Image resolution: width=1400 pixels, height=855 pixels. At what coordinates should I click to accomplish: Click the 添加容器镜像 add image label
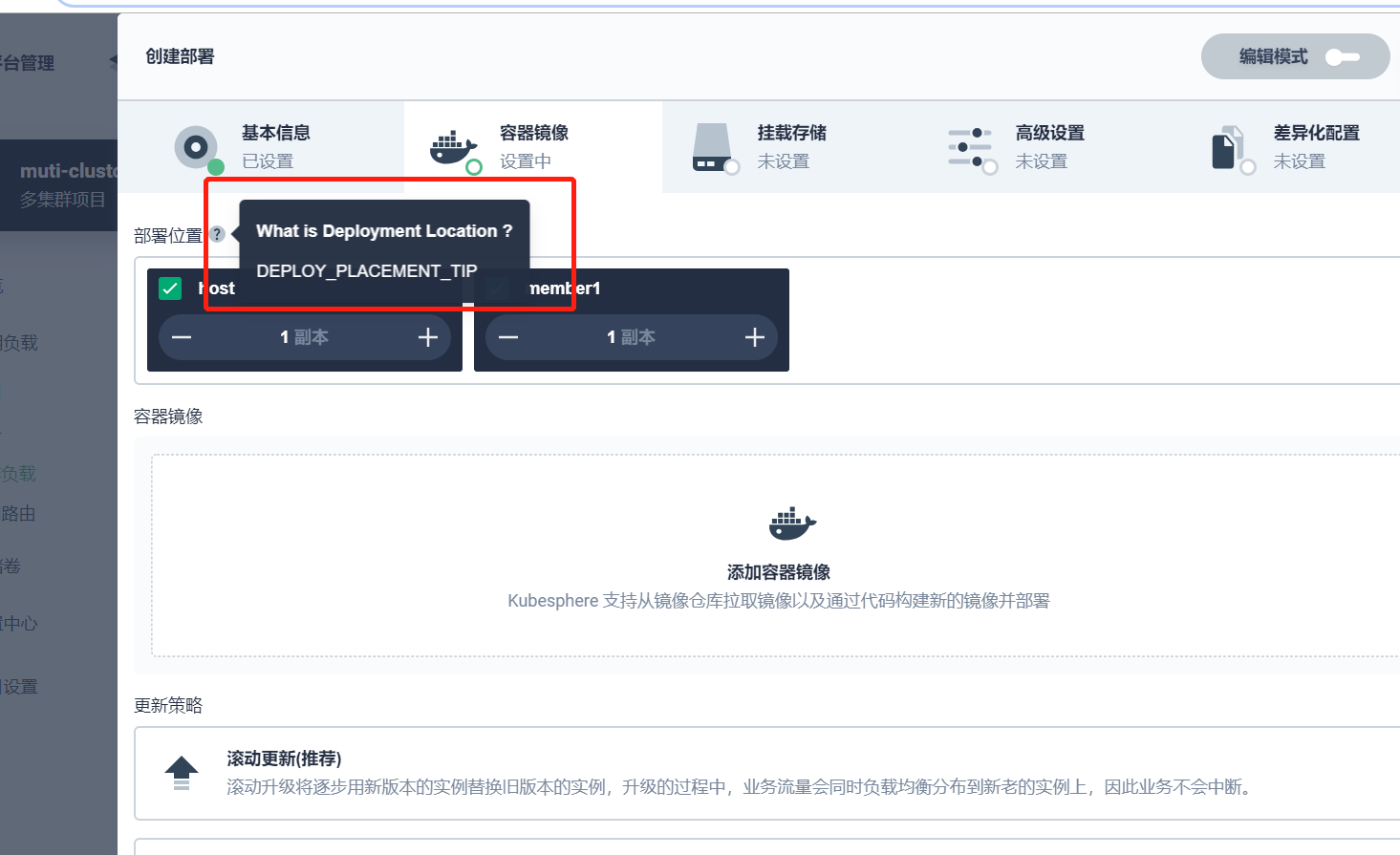coord(779,572)
